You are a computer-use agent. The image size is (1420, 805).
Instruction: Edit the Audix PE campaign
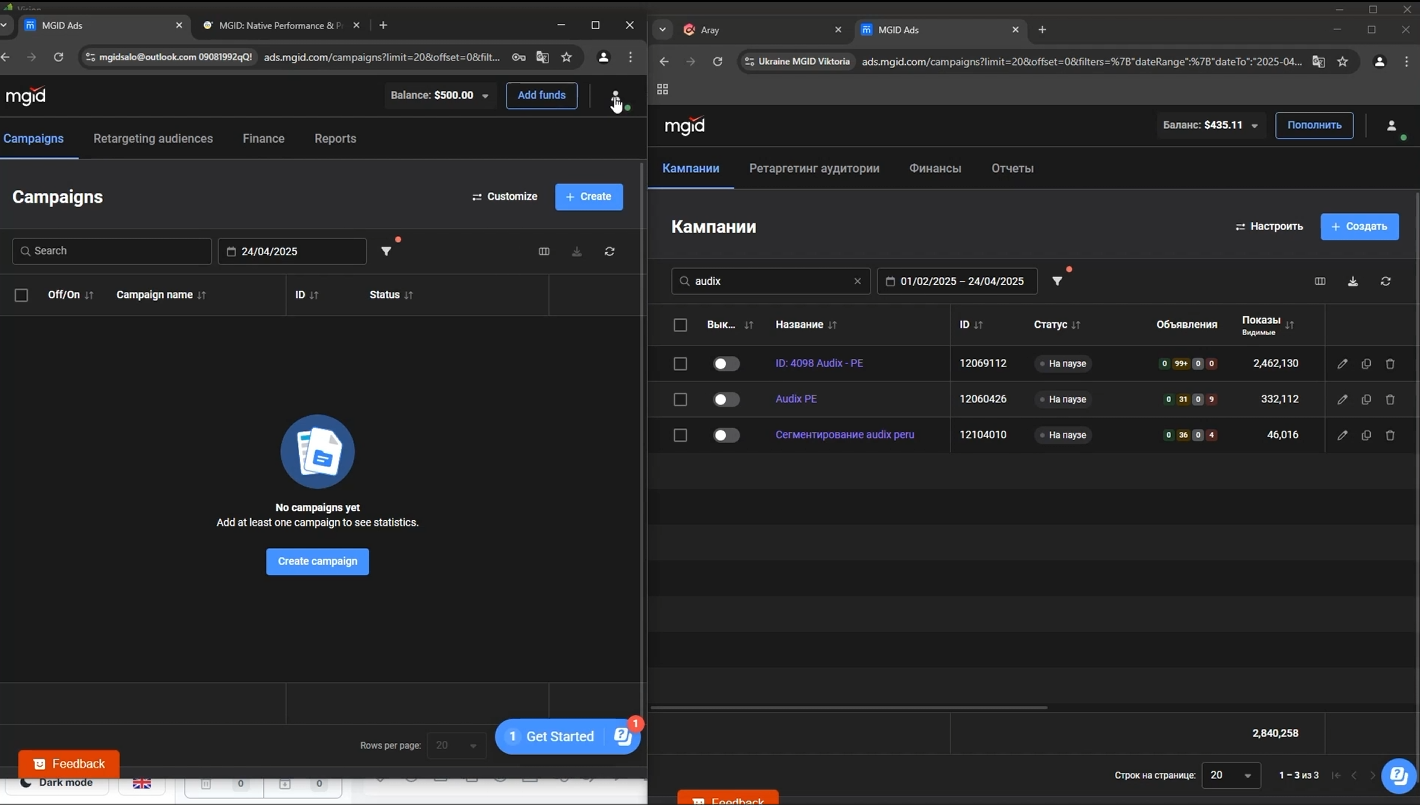[1342, 400]
